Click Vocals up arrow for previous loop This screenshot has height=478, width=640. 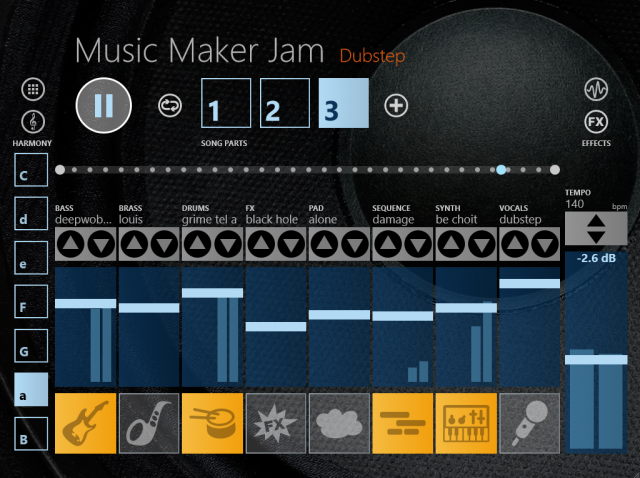(x=515, y=244)
